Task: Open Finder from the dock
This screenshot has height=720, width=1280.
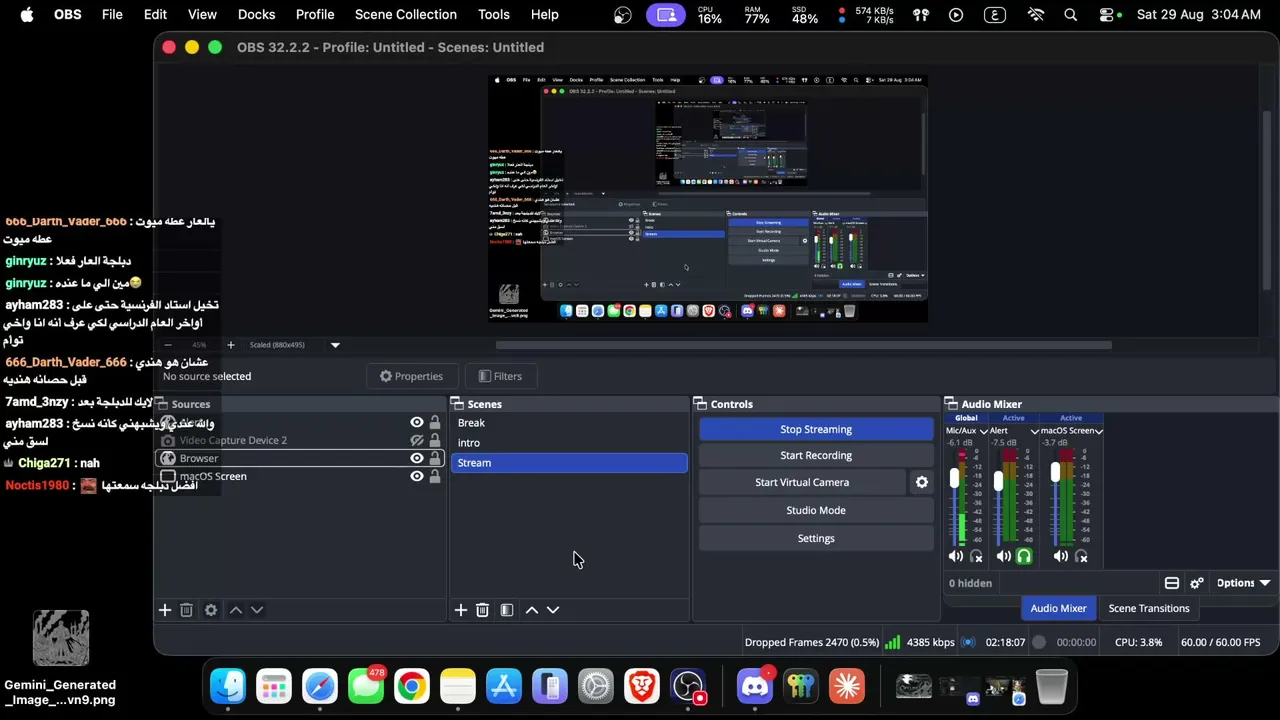Action: (228, 686)
